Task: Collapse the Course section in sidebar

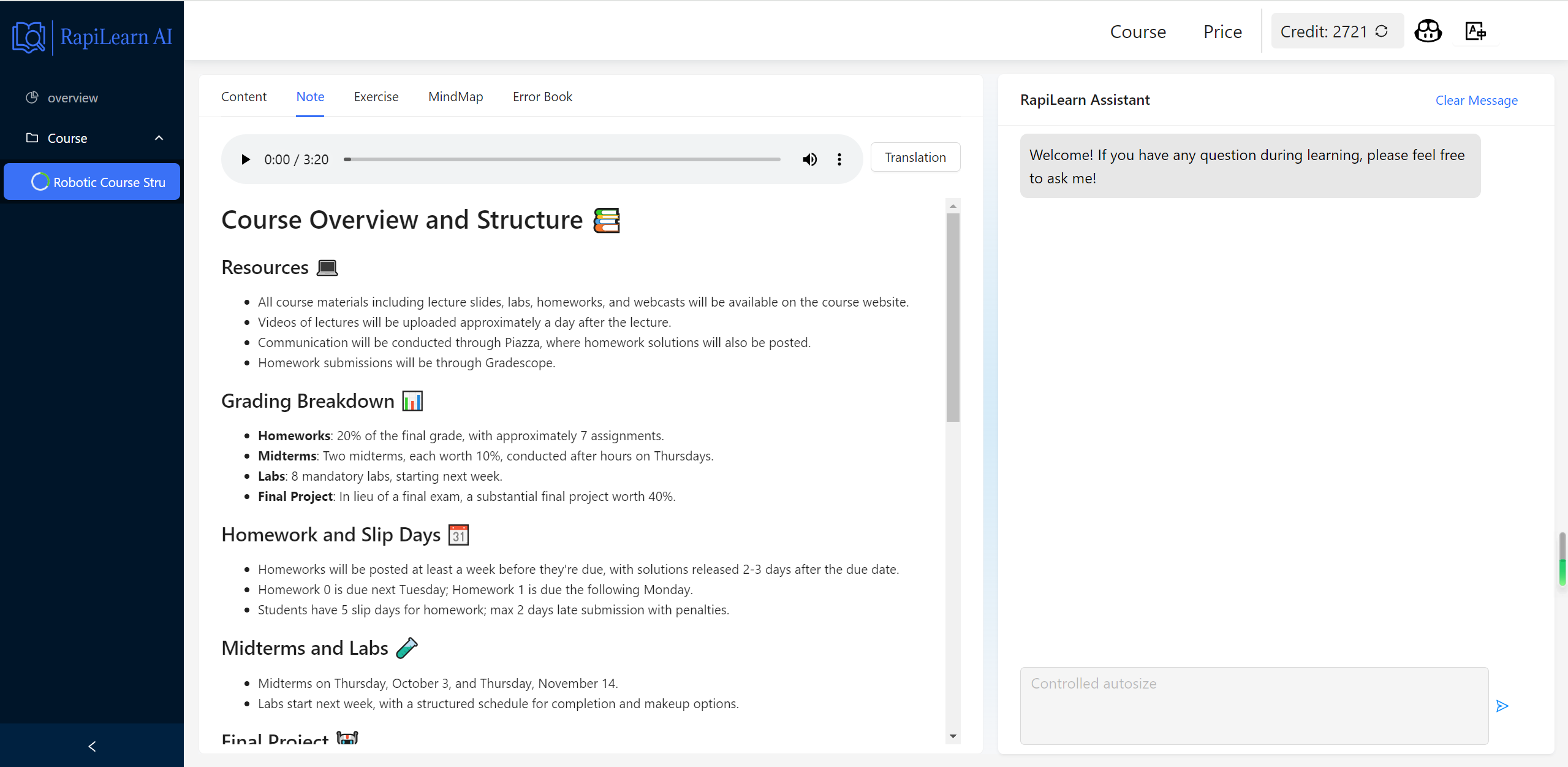Action: coord(159,138)
